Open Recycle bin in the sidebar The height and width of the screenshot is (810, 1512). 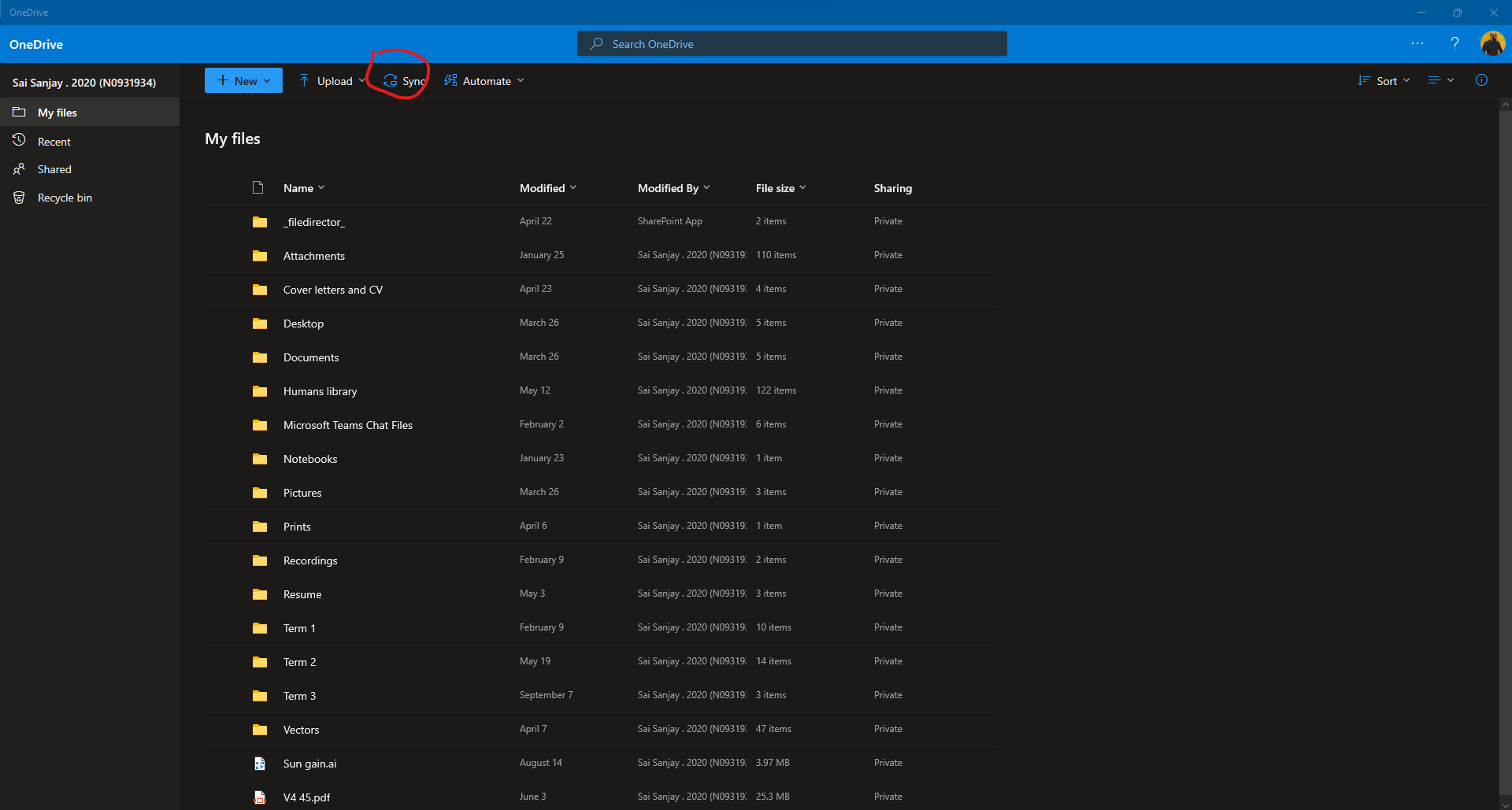point(90,198)
